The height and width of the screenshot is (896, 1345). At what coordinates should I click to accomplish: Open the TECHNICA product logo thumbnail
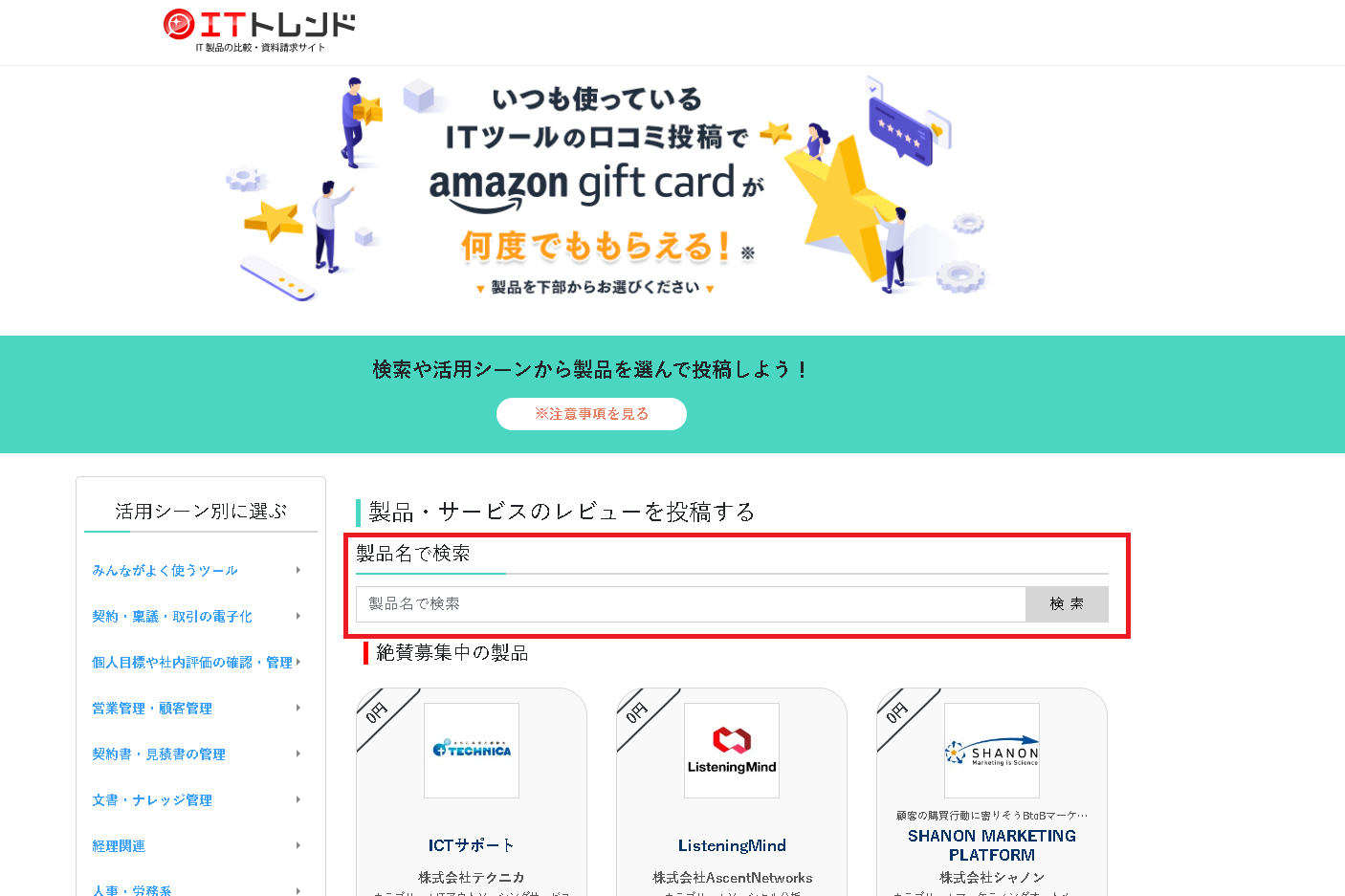[x=472, y=751]
